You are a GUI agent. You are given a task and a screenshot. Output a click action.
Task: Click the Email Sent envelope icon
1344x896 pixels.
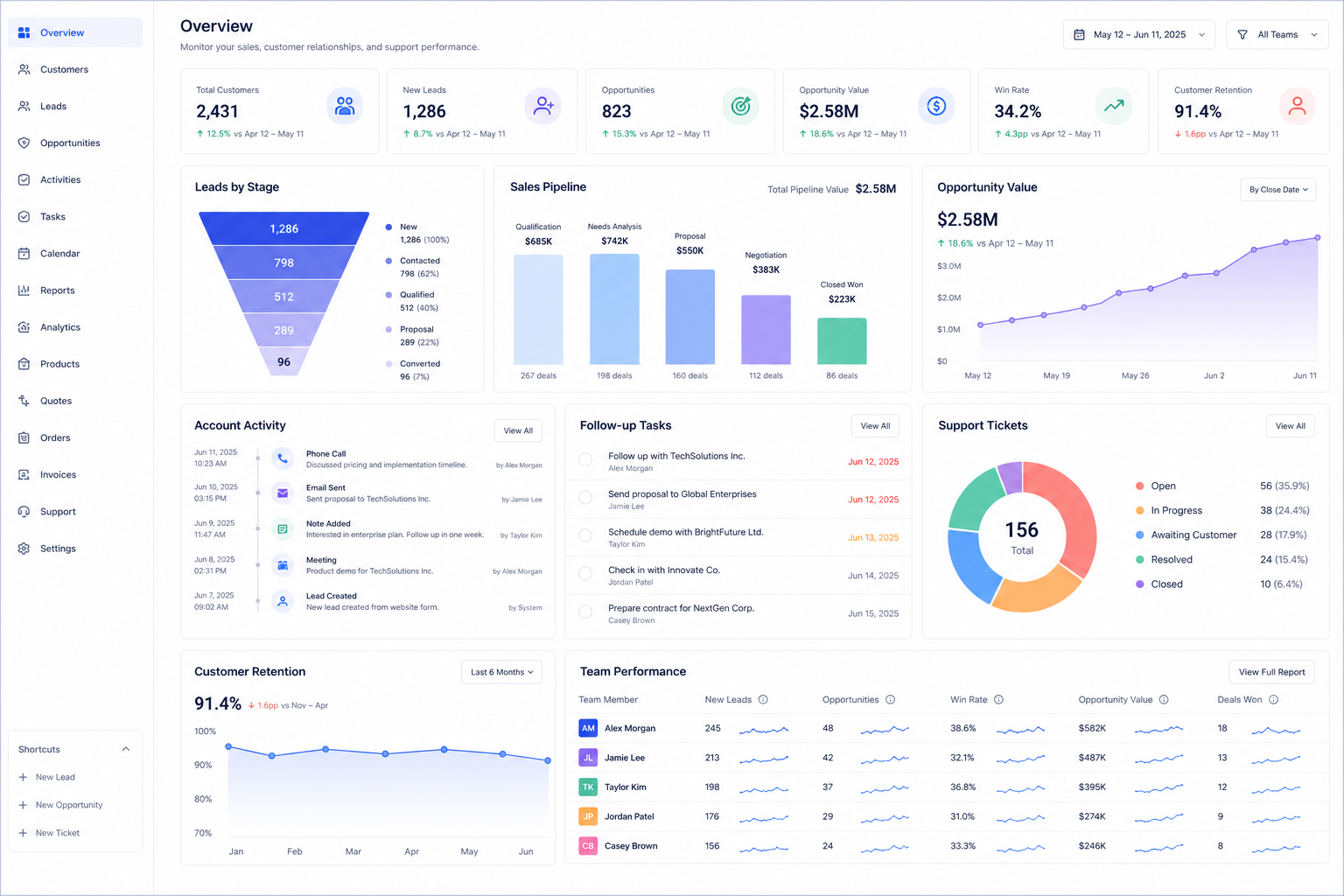pos(283,493)
